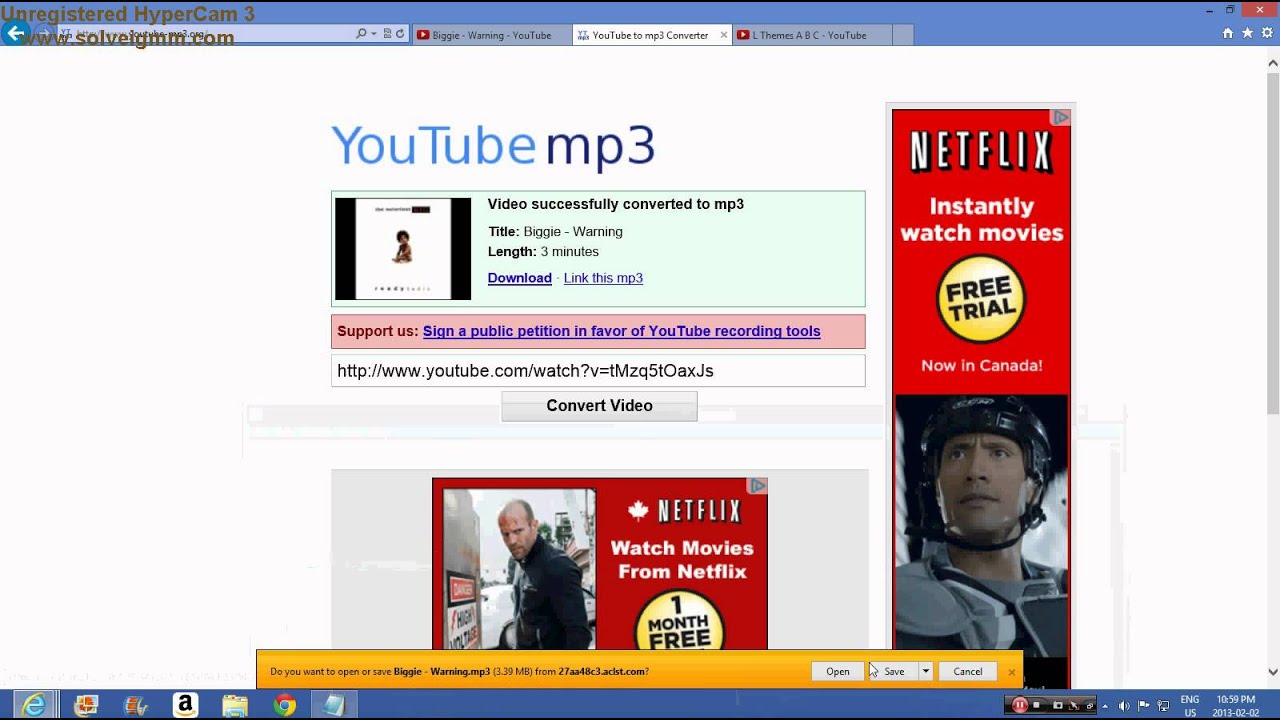Click the YouTube URL input field
The image size is (1280, 720).
[598, 371]
